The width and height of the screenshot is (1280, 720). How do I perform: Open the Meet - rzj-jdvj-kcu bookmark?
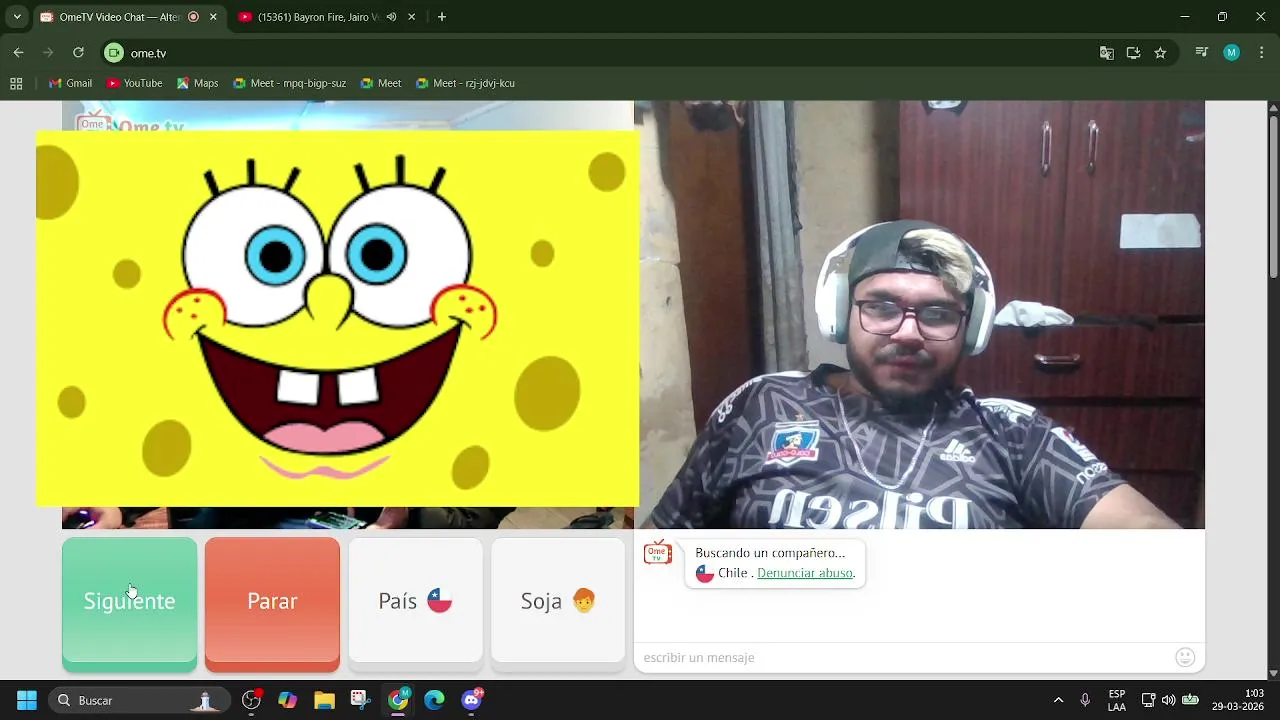tap(465, 83)
